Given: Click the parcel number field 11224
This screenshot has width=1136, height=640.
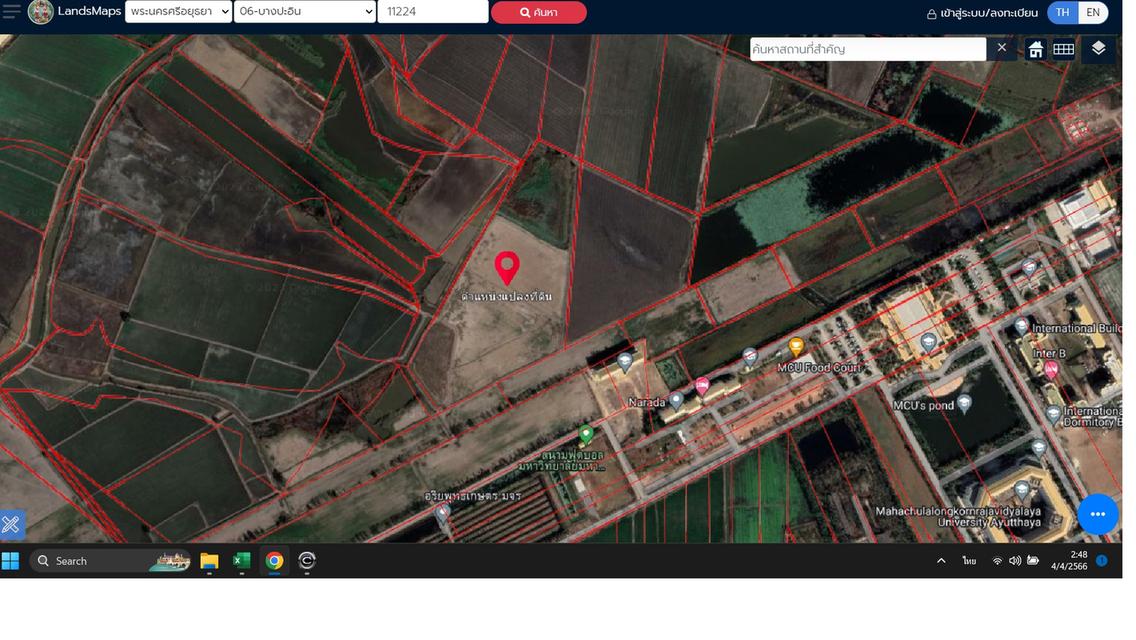Looking at the screenshot, I should tap(432, 12).
